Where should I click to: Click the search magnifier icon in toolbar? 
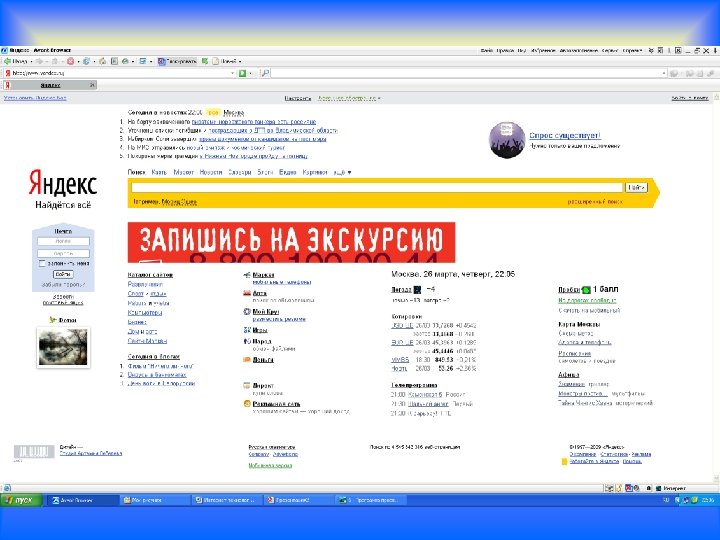pos(265,73)
